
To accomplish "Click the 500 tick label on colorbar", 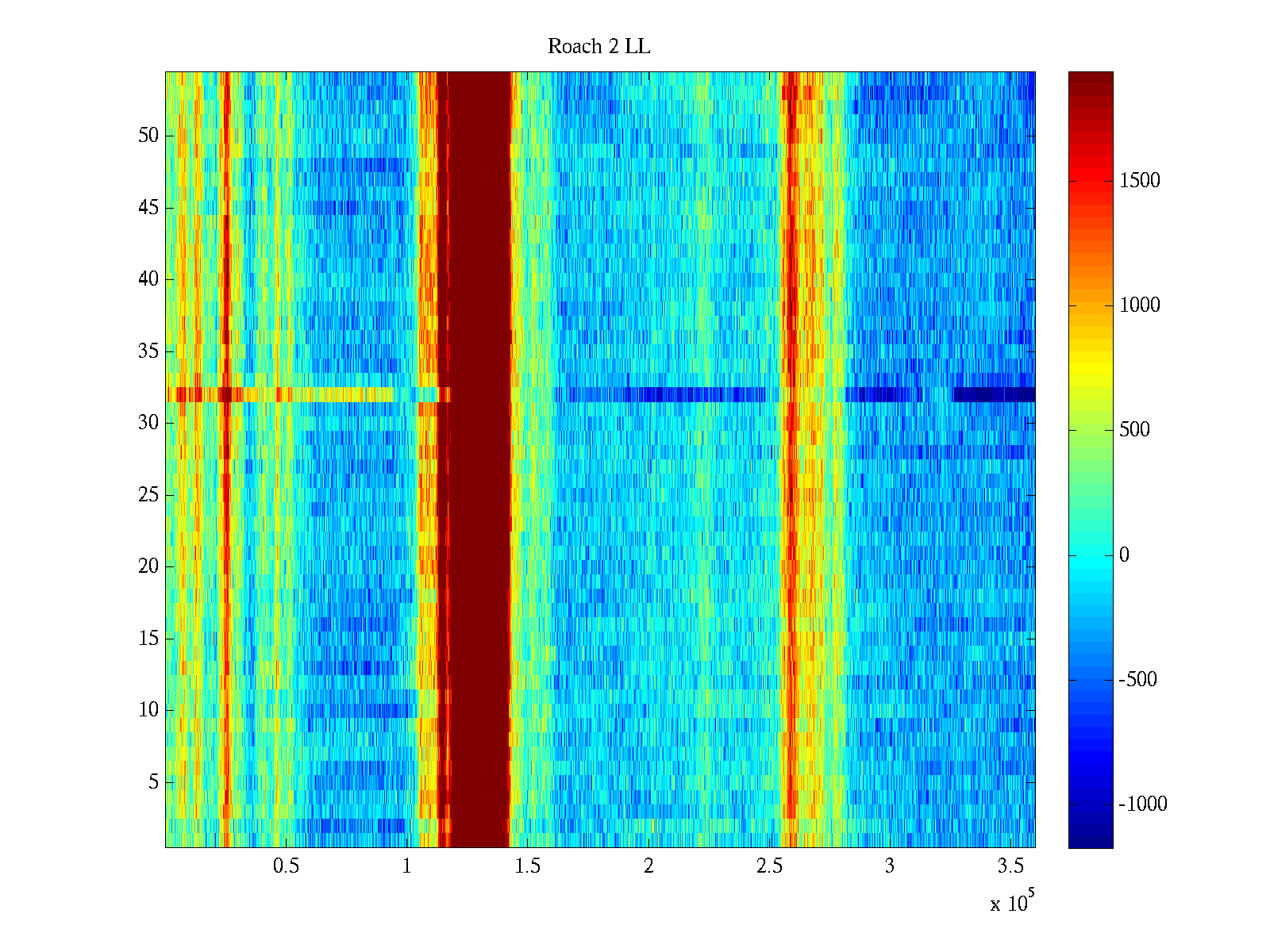I will [1133, 430].
